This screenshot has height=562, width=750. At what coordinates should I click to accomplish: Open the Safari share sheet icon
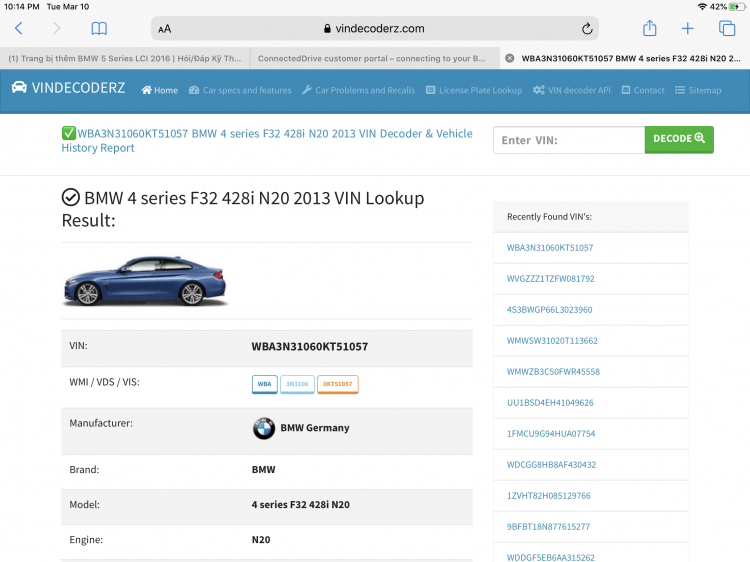(x=649, y=28)
